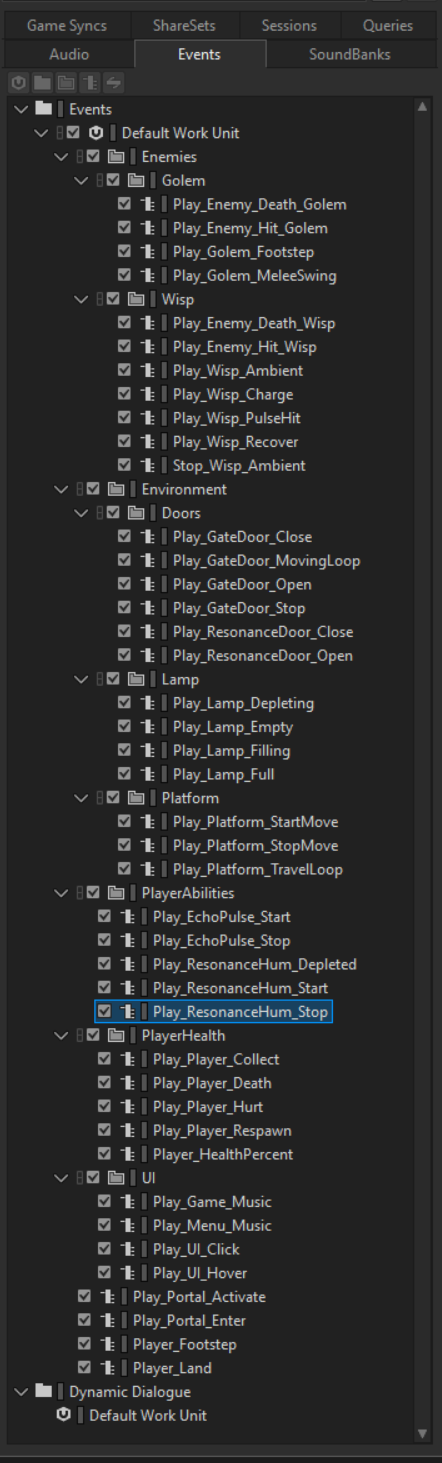Switch to the Game Syncs tab

point(66,26)
